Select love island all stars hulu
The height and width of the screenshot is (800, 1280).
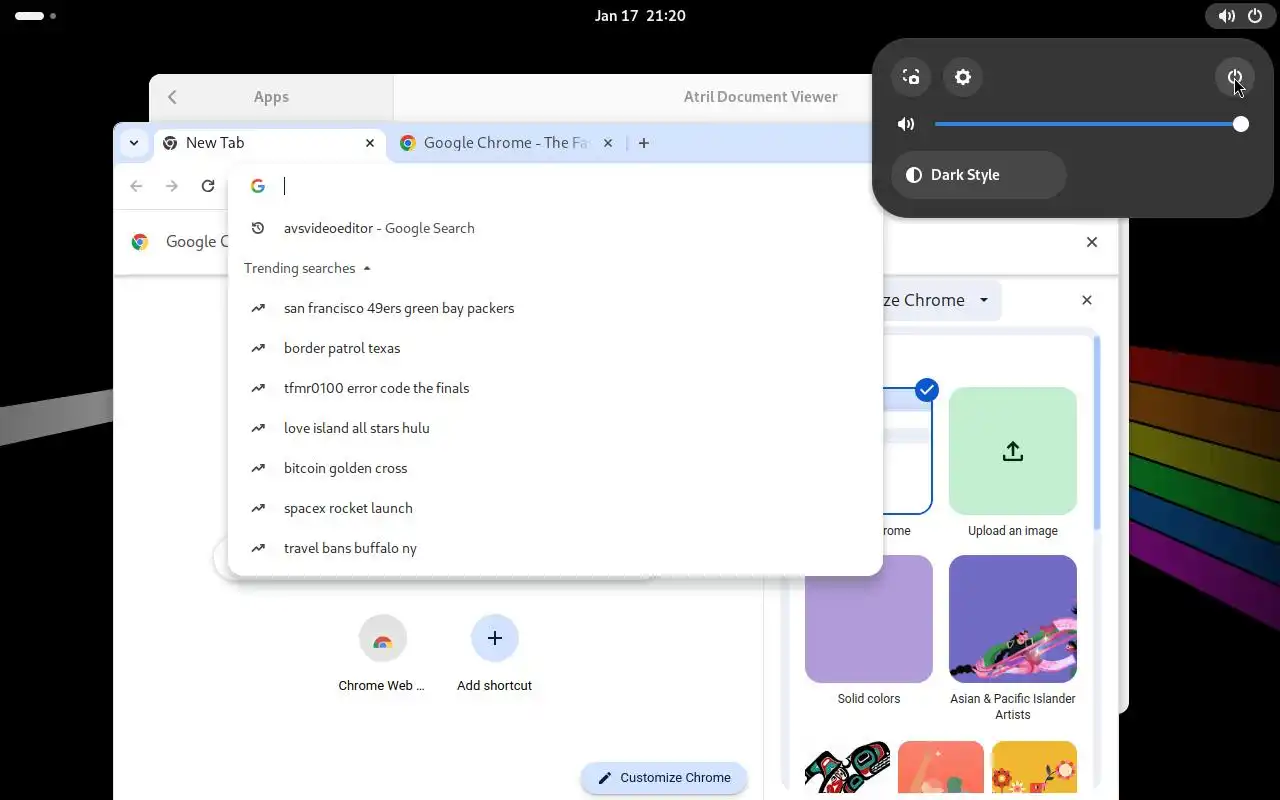[x=555, y=428]
